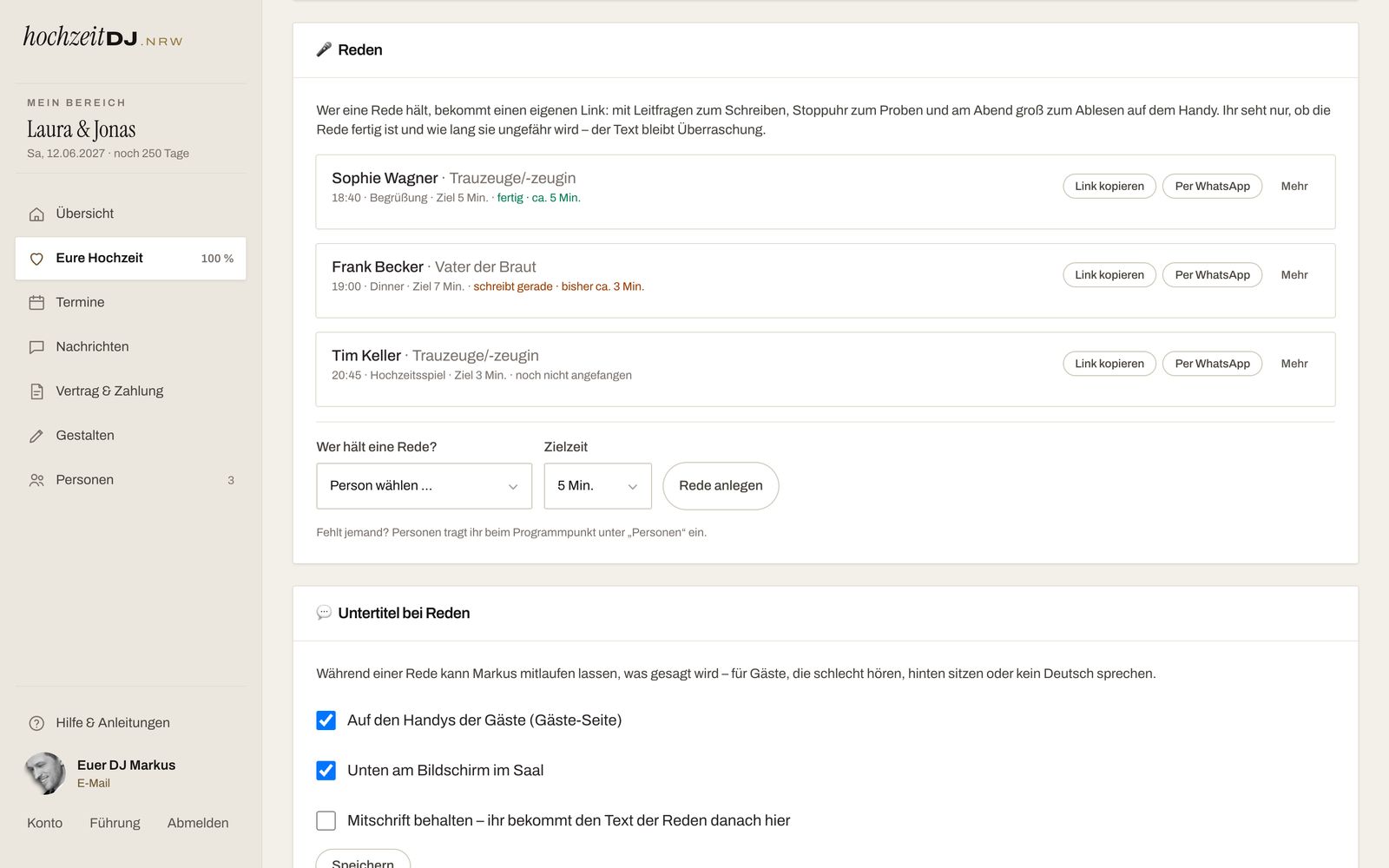
Task: Click the question mark icon beside Hilfe & Anleitungen
Action: 36,723
